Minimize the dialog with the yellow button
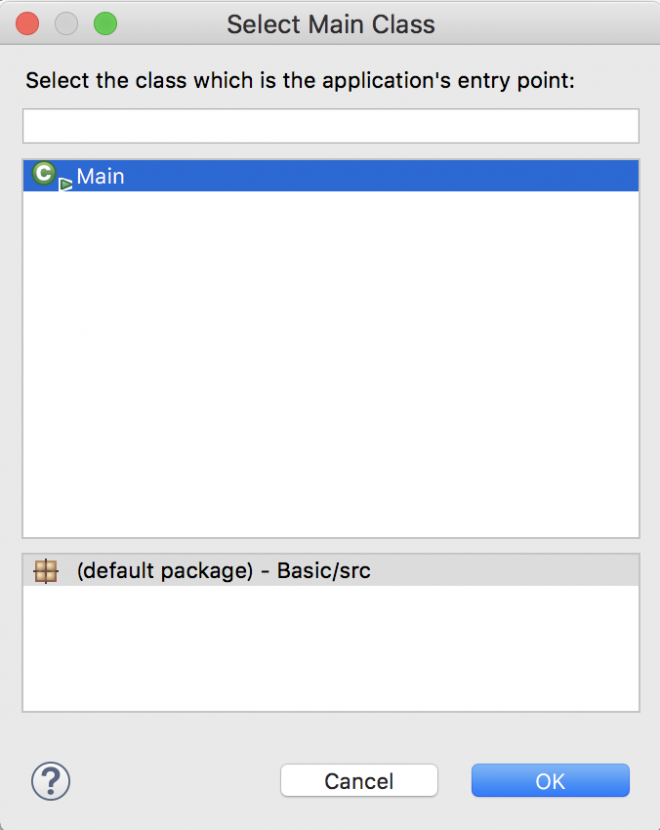 coord(66,23)
